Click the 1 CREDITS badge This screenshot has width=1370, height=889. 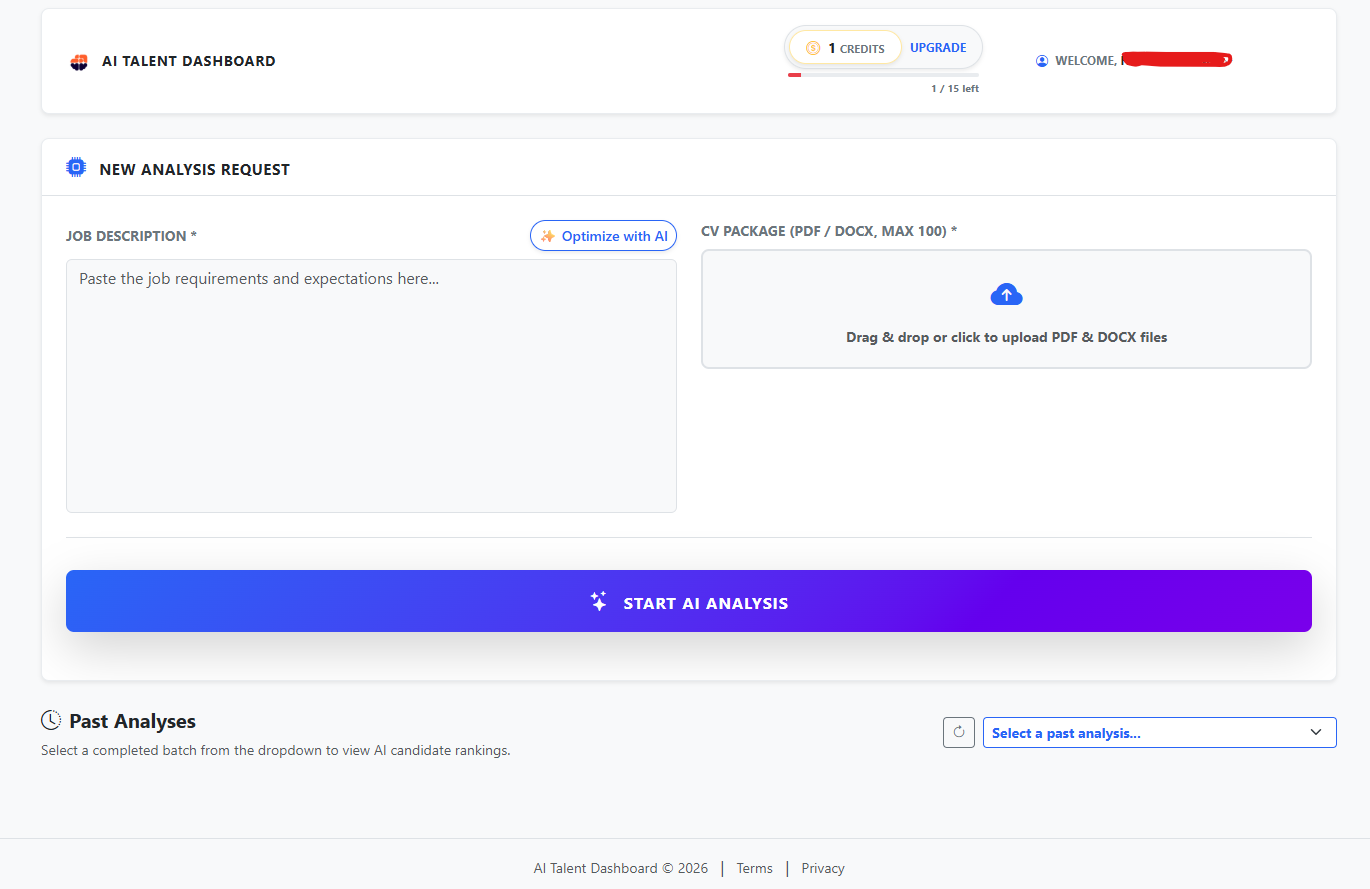(x=845, y=47)
